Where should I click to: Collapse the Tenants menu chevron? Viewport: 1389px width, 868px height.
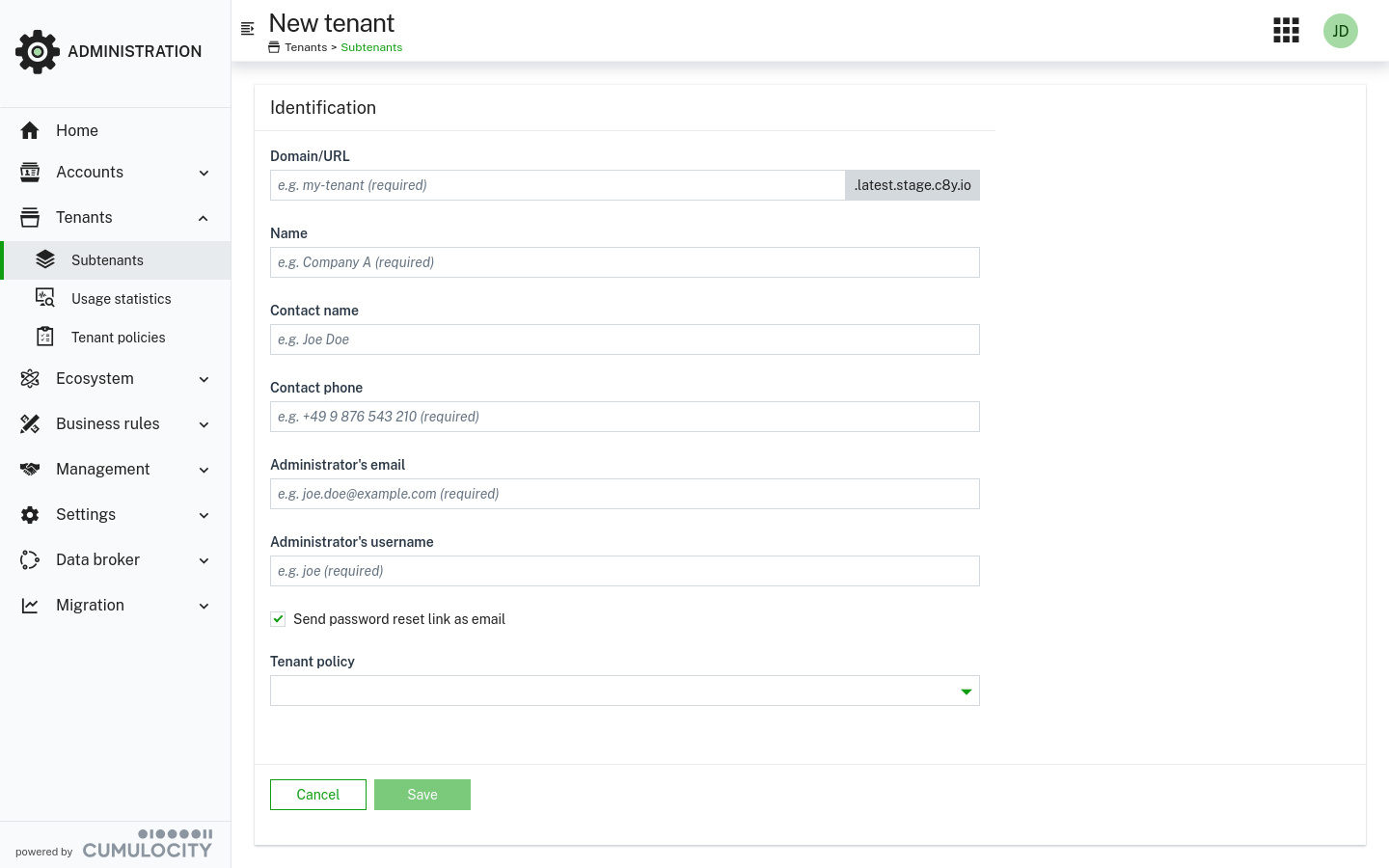click(204, 218)
